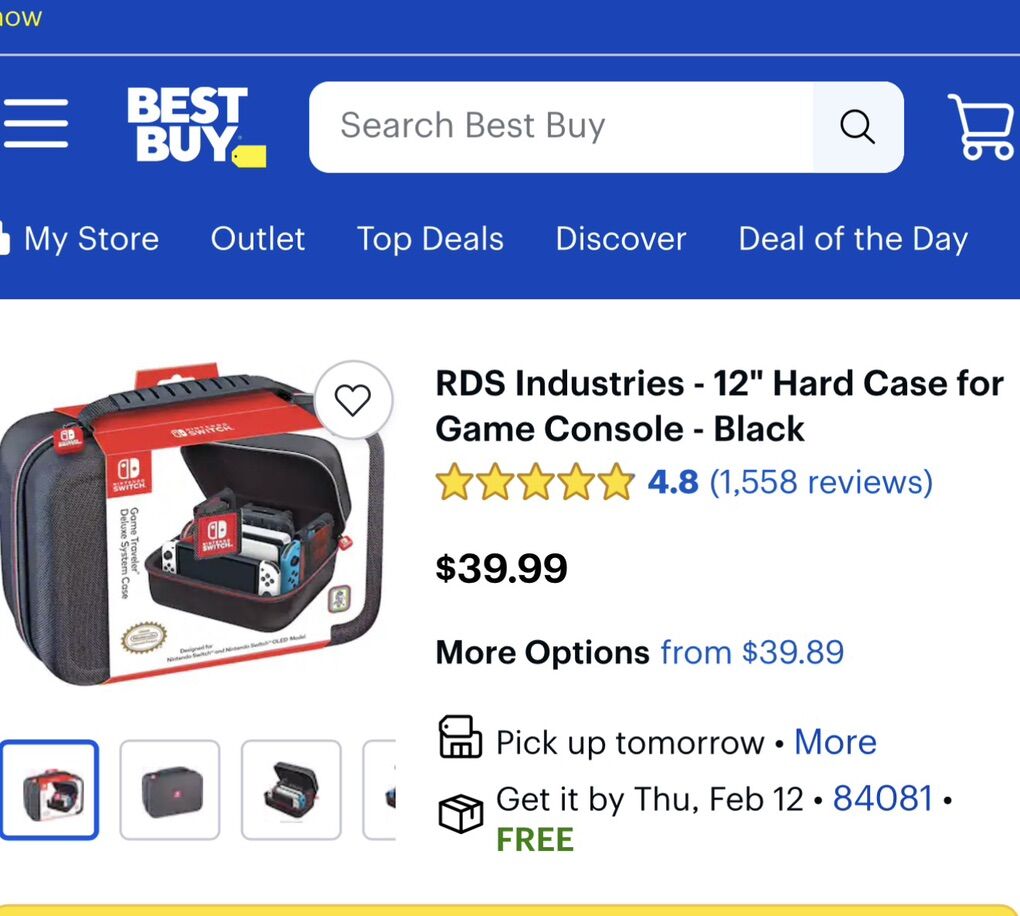Click More next to Pick up tomorrow
The width and height of the screenshot is (1020, 916).
(x=835, y=742)
